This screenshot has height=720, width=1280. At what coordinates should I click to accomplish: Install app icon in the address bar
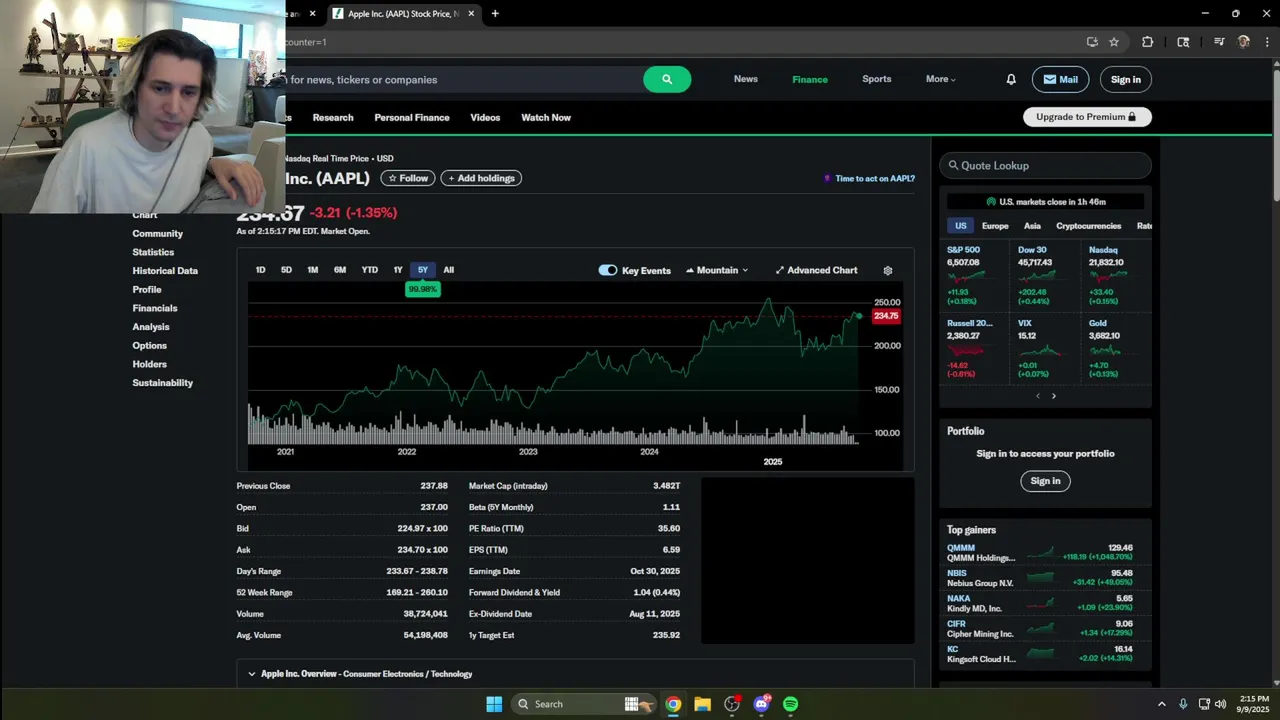[x=1092, y=42]
